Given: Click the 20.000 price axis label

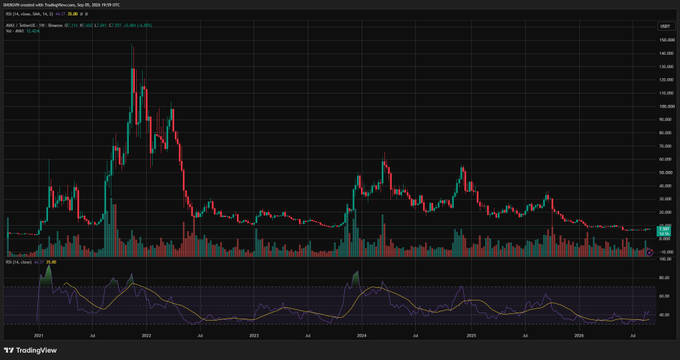Looking at the screenshot, I should [x=667, y=212].
